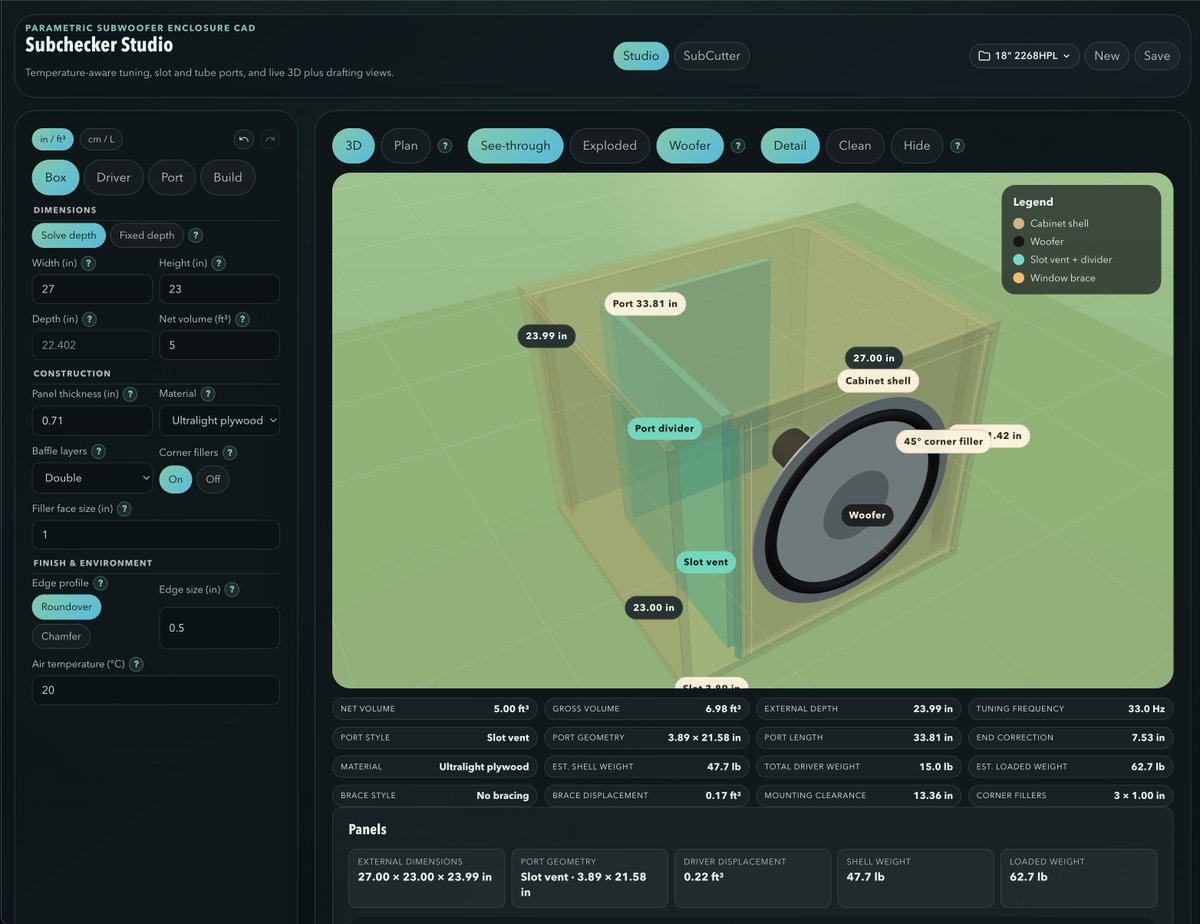Viewport: 1200px width, 924px height.
Task: Click the Save button
Action: point(1157,56)
